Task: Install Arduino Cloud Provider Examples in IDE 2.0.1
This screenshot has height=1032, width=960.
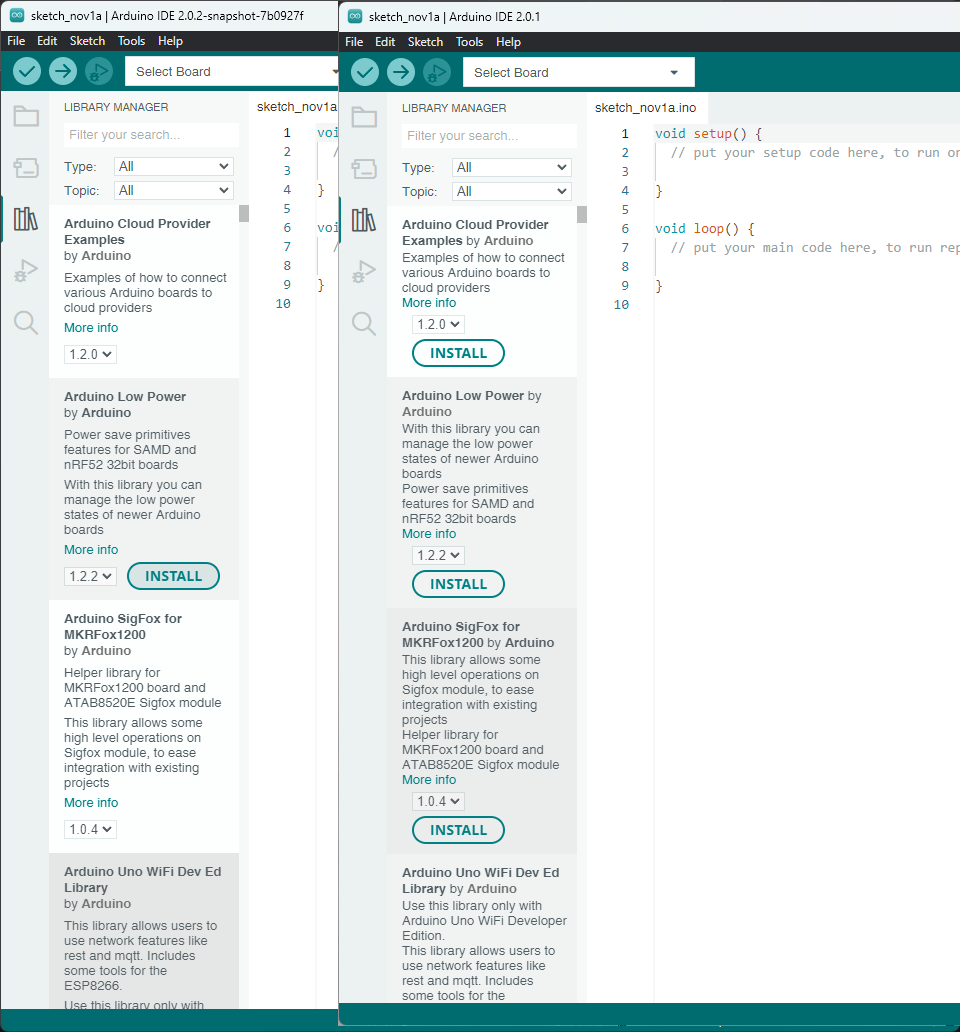Action: 458,353
